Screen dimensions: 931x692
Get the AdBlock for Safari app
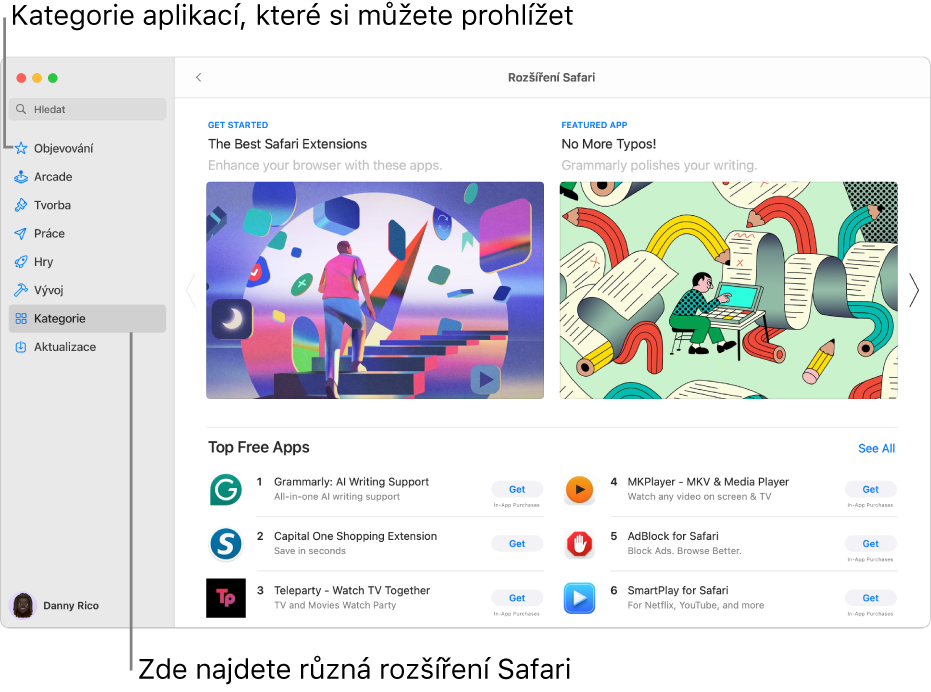pyautogui.click(x=870, y=543)
